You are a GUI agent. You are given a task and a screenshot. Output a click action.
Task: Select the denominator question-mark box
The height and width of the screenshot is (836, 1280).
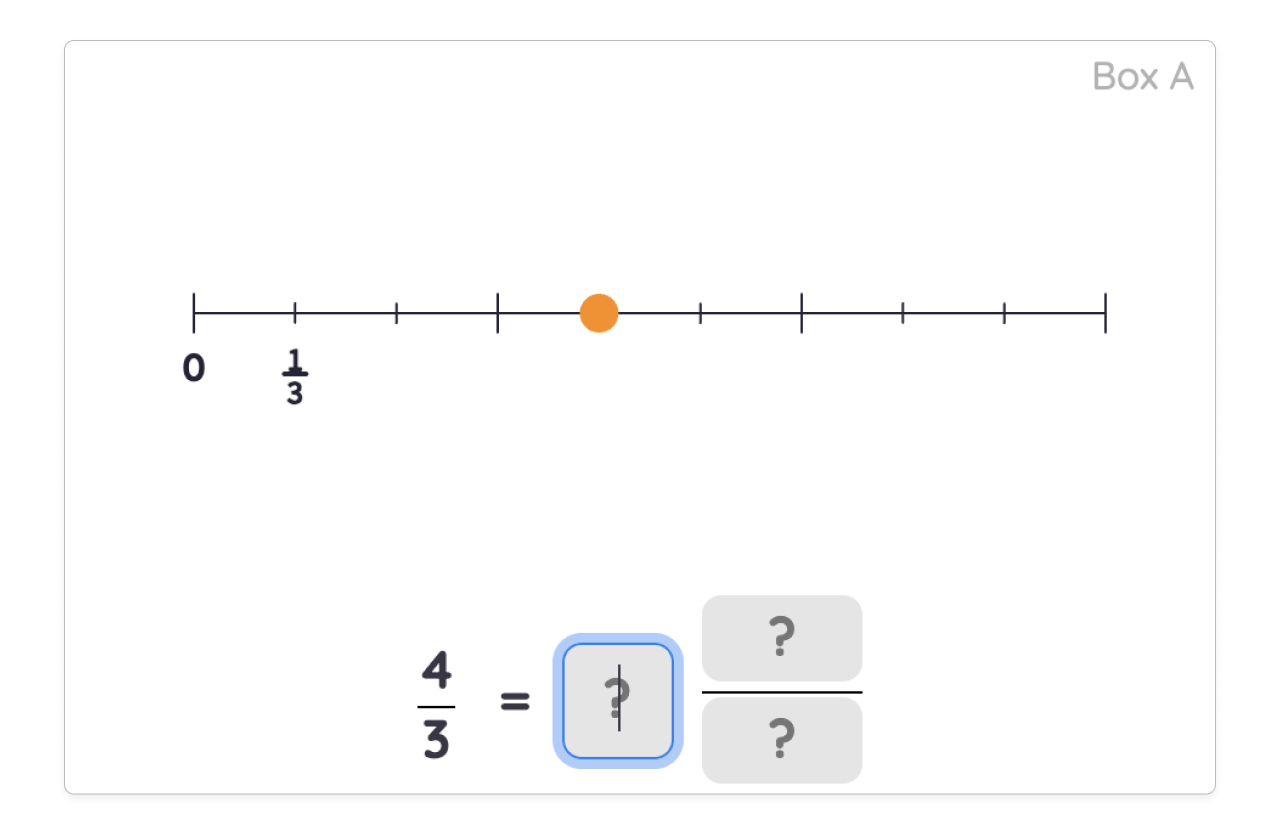coord(782,740)
